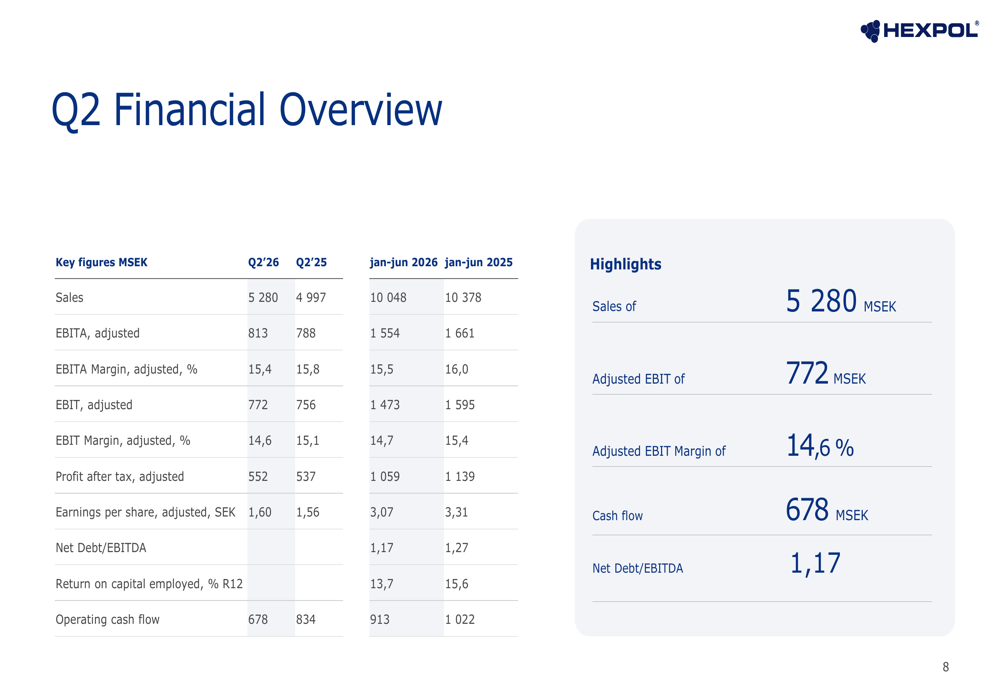
Task: Click the Q2'26 column header
Action: coord(263,262)
